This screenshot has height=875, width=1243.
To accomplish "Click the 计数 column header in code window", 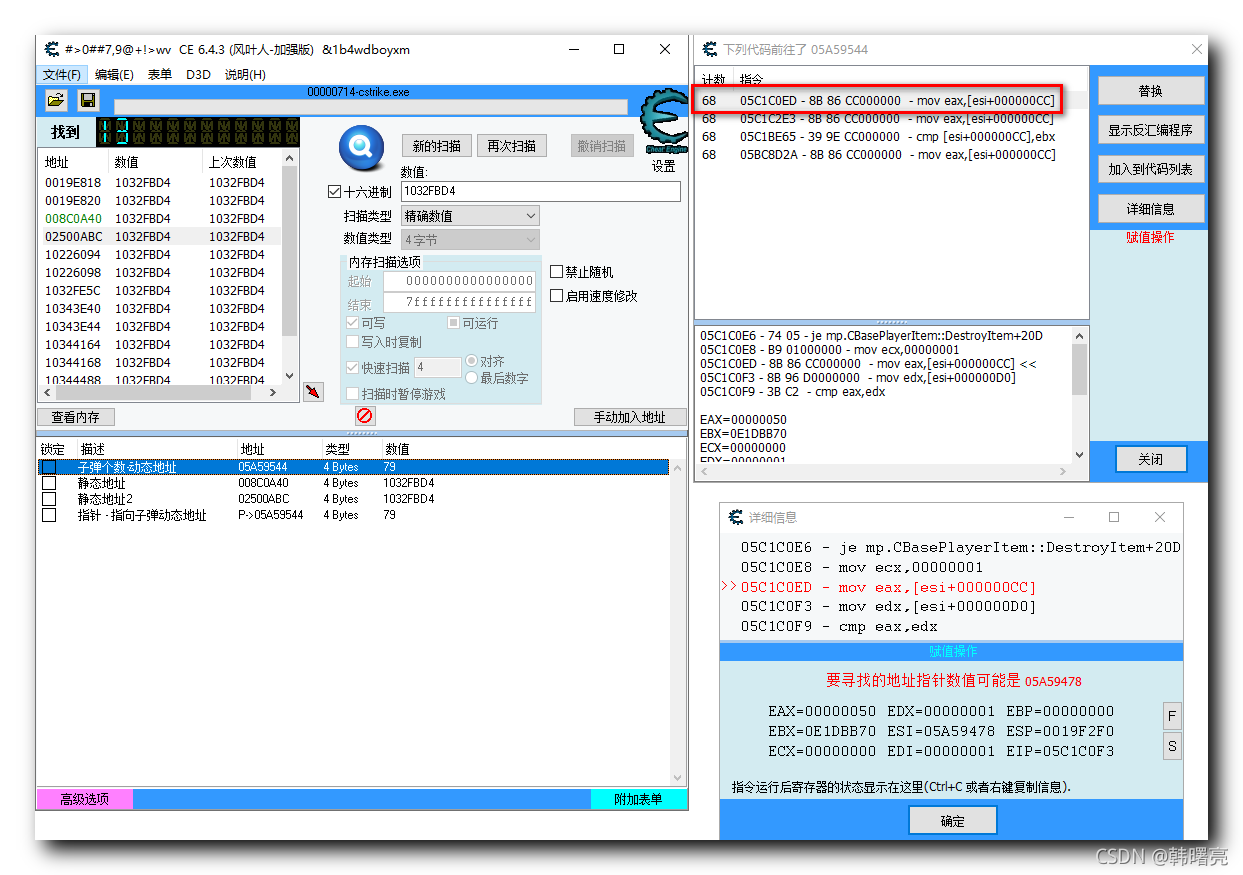I will 715,79.
